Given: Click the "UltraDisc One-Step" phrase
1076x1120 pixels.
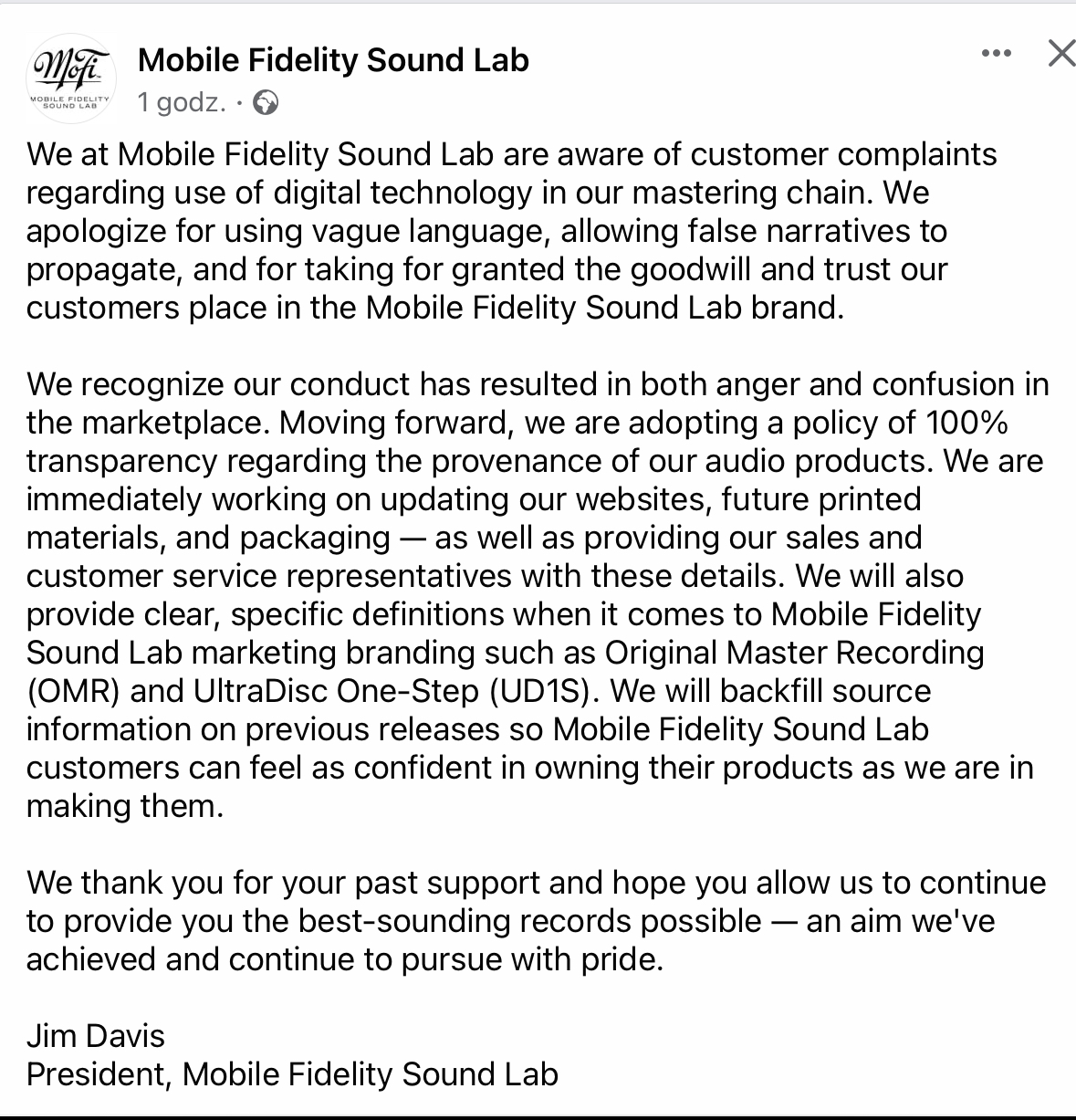Looking at the screenshot, I should pos(337,691).
